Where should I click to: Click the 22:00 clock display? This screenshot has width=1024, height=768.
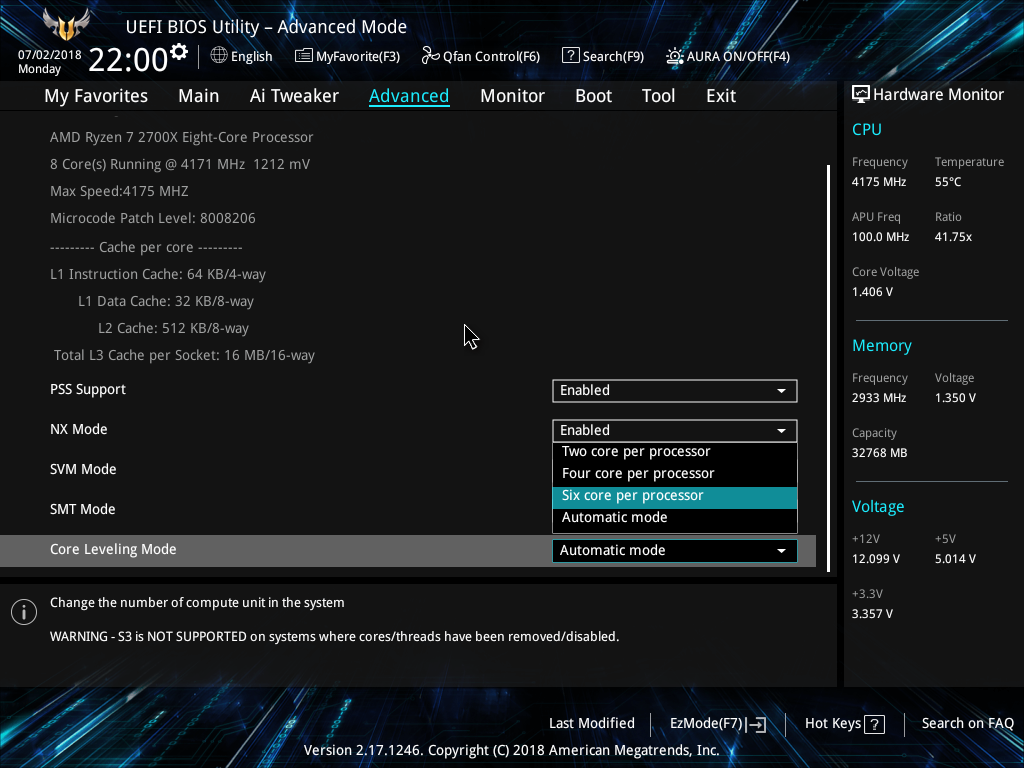tap(128, 59)
